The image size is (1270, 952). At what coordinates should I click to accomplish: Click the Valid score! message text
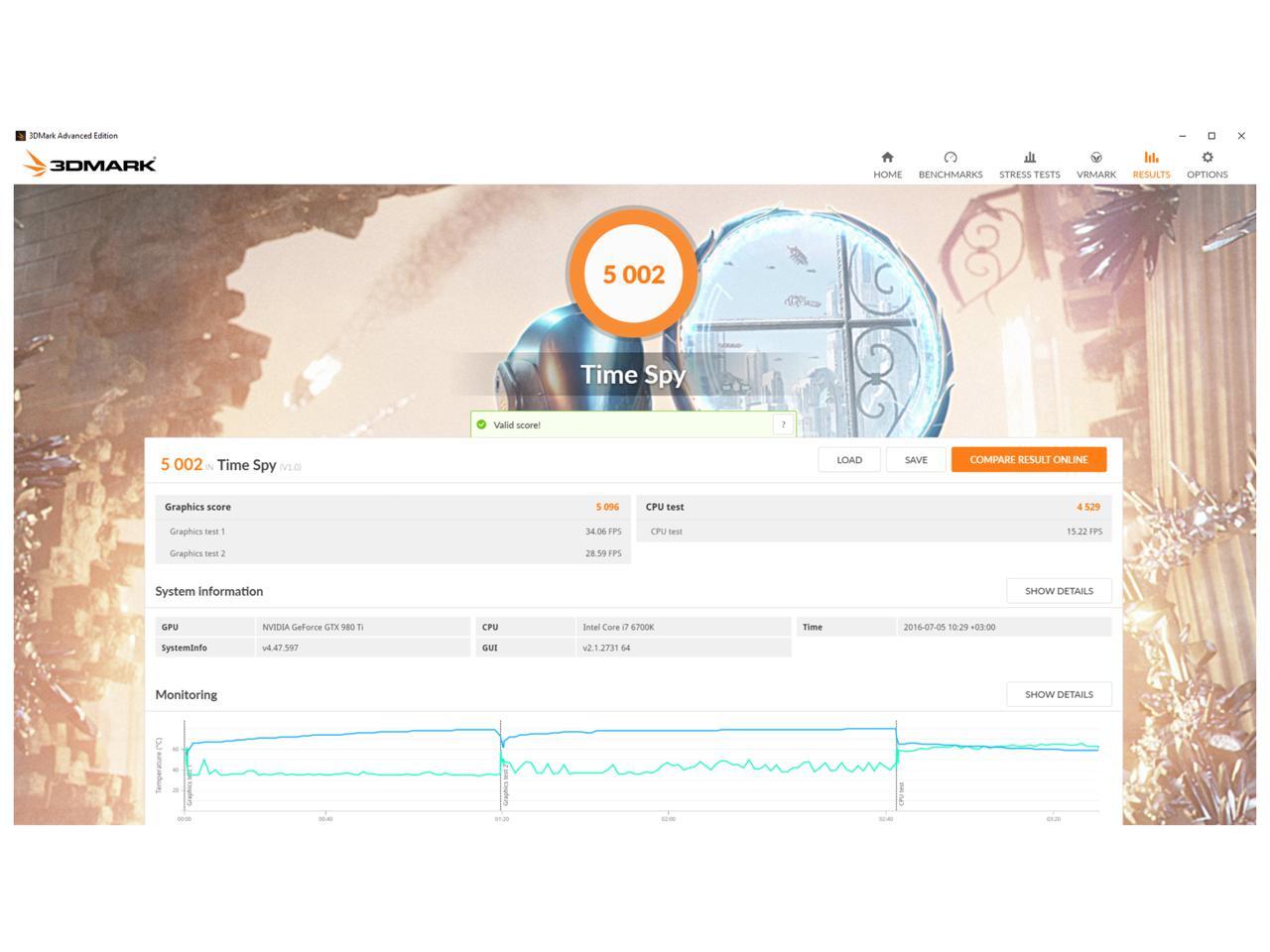click(x=517, y=424)
